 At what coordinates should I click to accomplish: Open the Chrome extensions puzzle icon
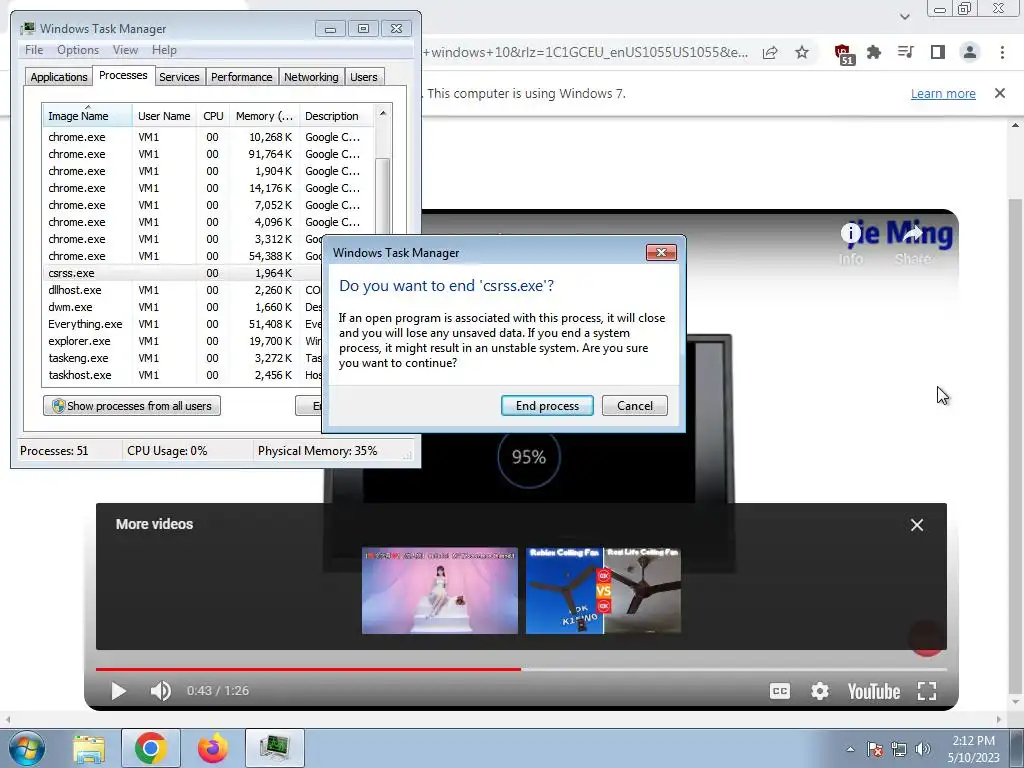pyautogui.click(x=874, y=52)
